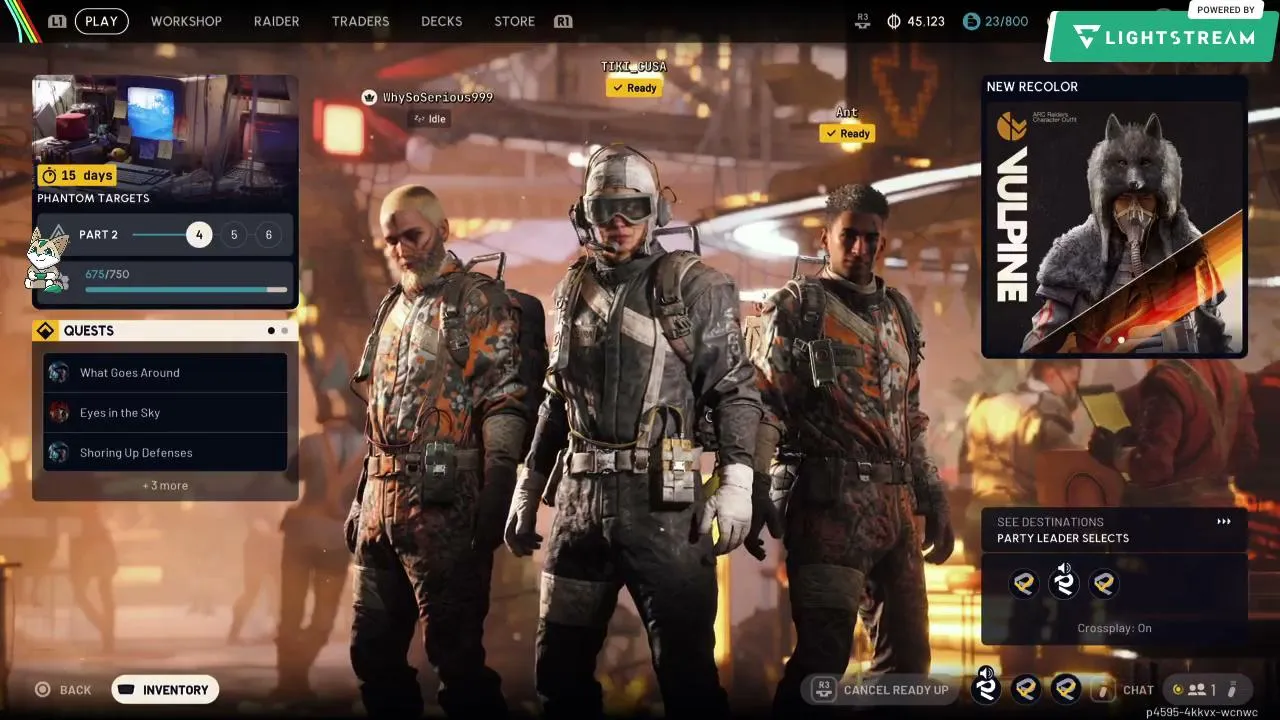1280x720 pixels.
Task: Open the PLAY tab
Action: 101,21
